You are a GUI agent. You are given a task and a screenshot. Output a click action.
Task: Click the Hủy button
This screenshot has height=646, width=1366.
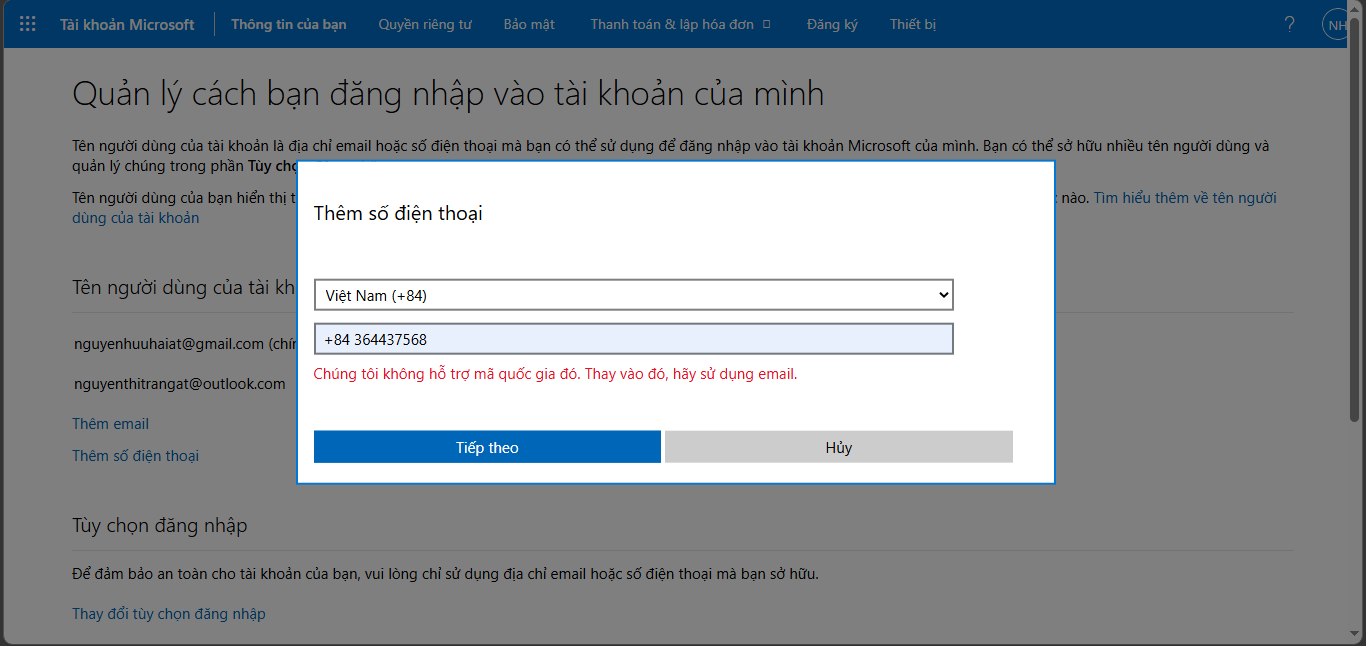[839, 447]
